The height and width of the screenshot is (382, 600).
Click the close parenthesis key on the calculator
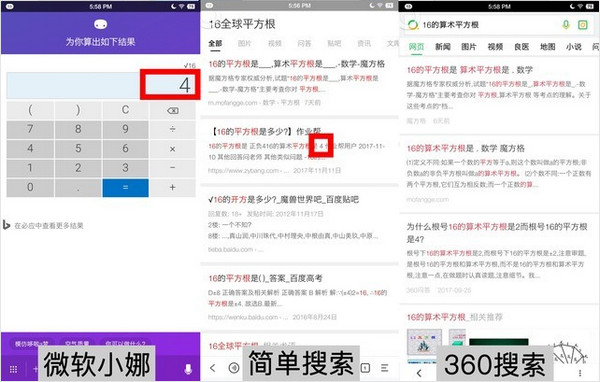tap(78, 110)
